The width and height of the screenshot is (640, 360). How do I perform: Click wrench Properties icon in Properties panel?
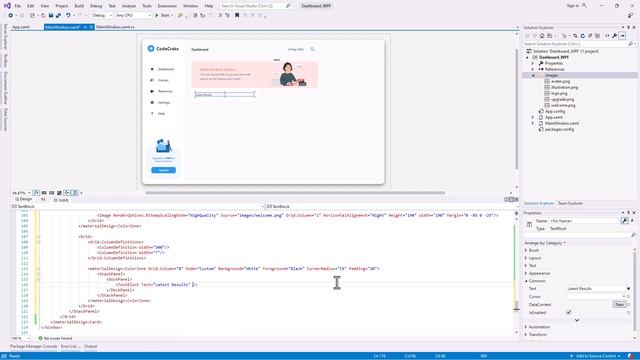pyautogui.click(x=624, y=221)
